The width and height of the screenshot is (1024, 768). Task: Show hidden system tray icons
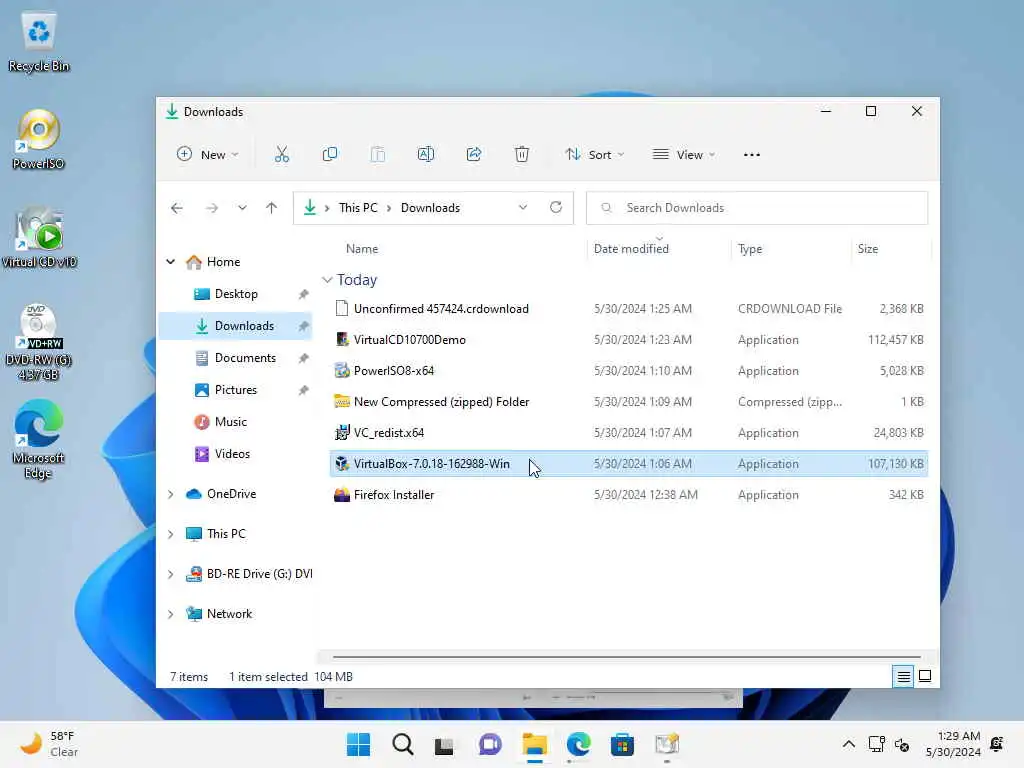point(848,744)
